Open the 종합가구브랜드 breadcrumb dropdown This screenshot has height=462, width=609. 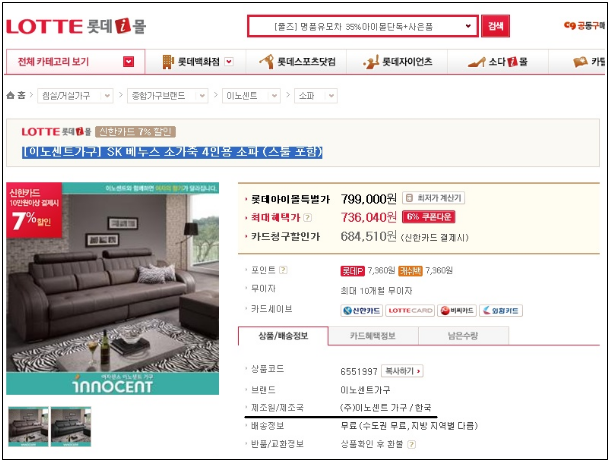pos(167,96)
